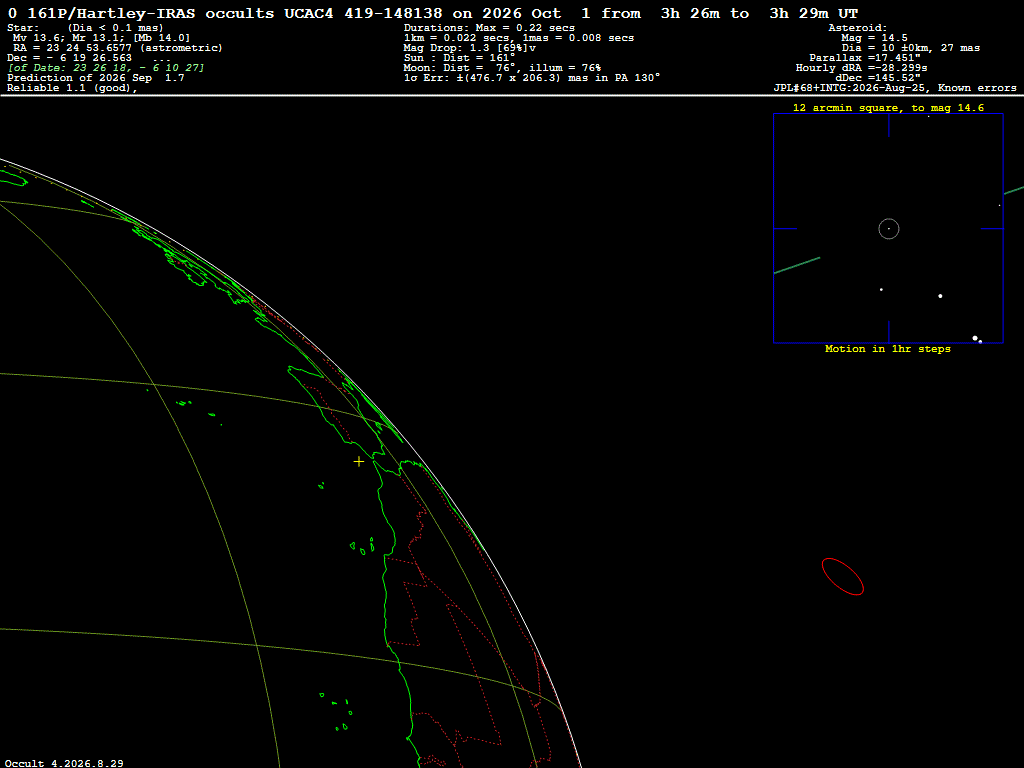Click the brightest star at the chart's bottom right
The width and height of the screenshot is (1024, 768).
click(x=975, y=338)
